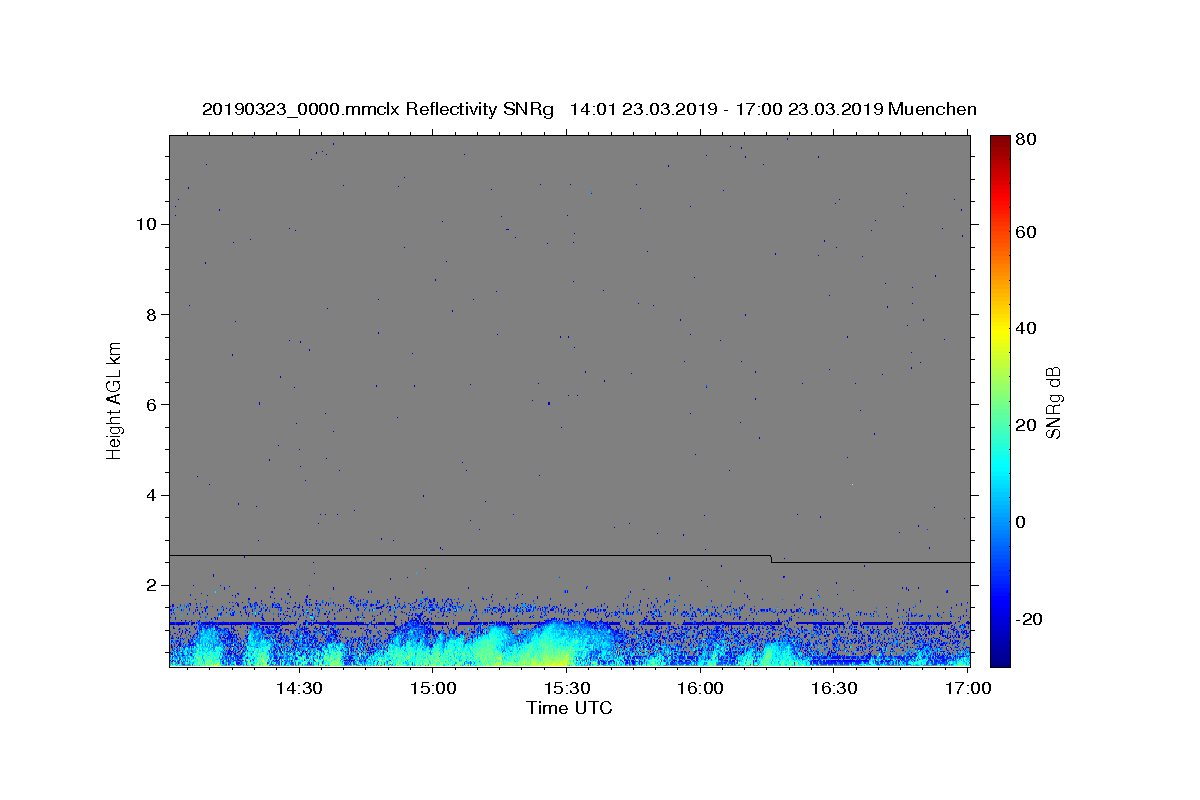Click the plot title text starting with 20190323_0000.mmclx
The height and width of the screenshot is (800, 1200).
pyautogui.click(x=589, y=109)
